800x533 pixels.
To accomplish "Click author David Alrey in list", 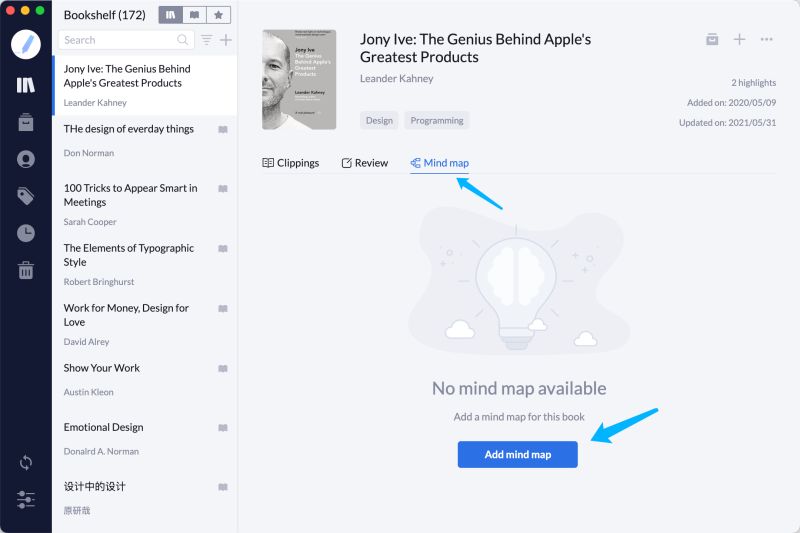I will coord(86,342).
